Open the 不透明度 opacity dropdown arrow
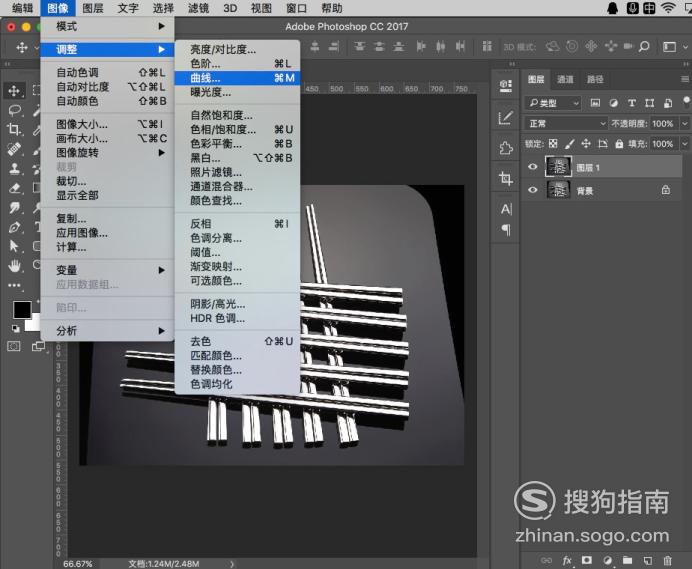 (684, 123)
